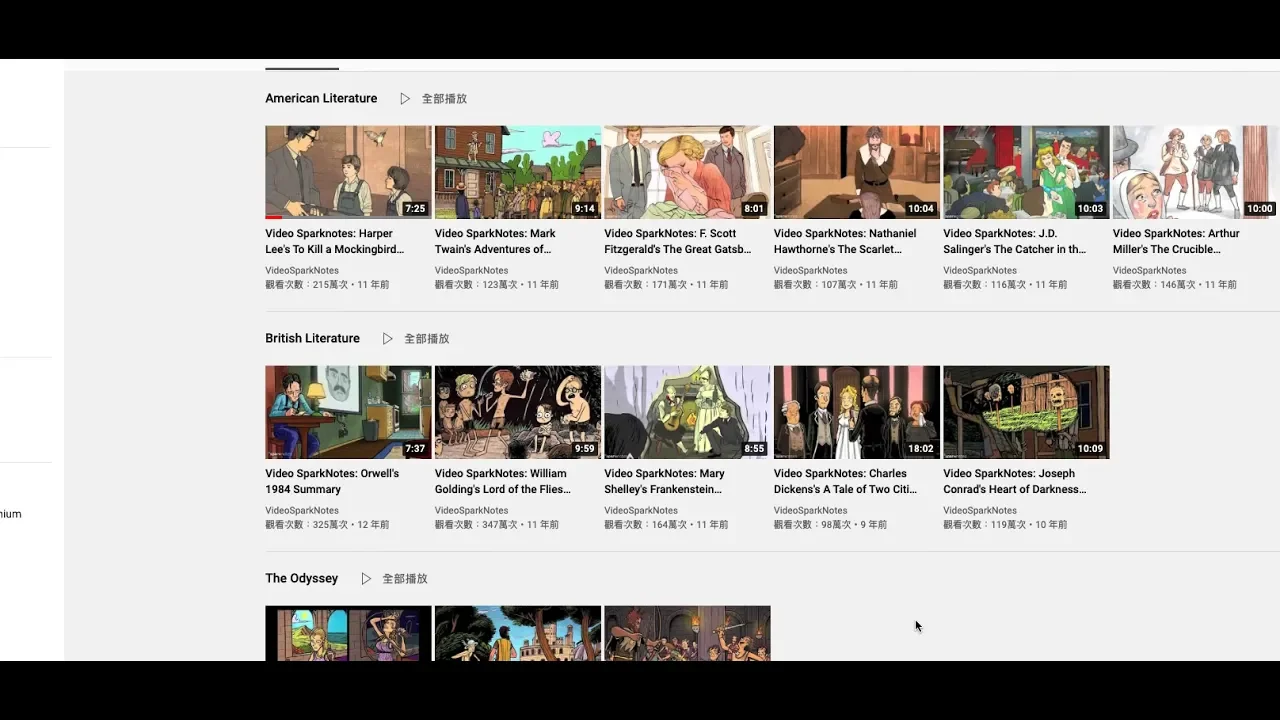Play first Odyssey playlist video thumbnail
This screenshot has width=1280, height=720.
click(x=348, y=633)
